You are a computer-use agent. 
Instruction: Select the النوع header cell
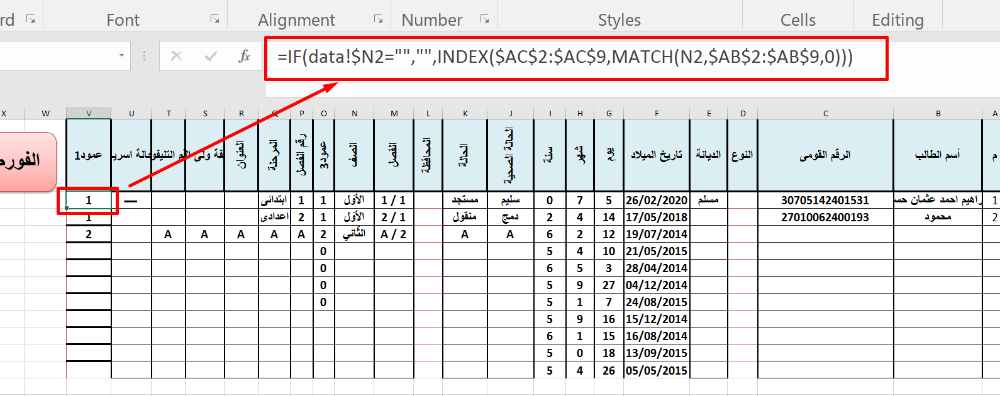(x=742, y=155)
